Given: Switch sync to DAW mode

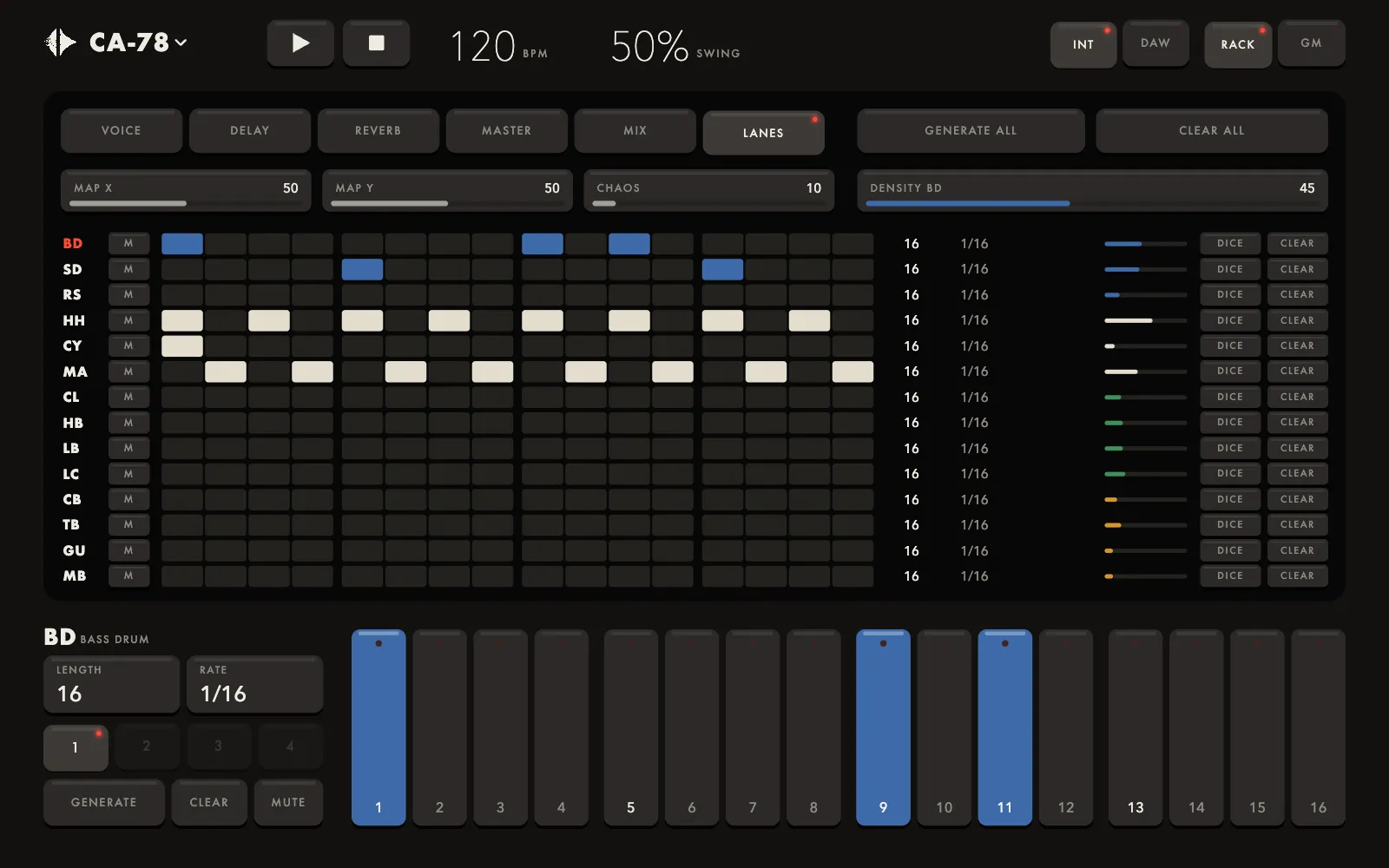Looking at the screenshot, I should tap(1155, 43).
